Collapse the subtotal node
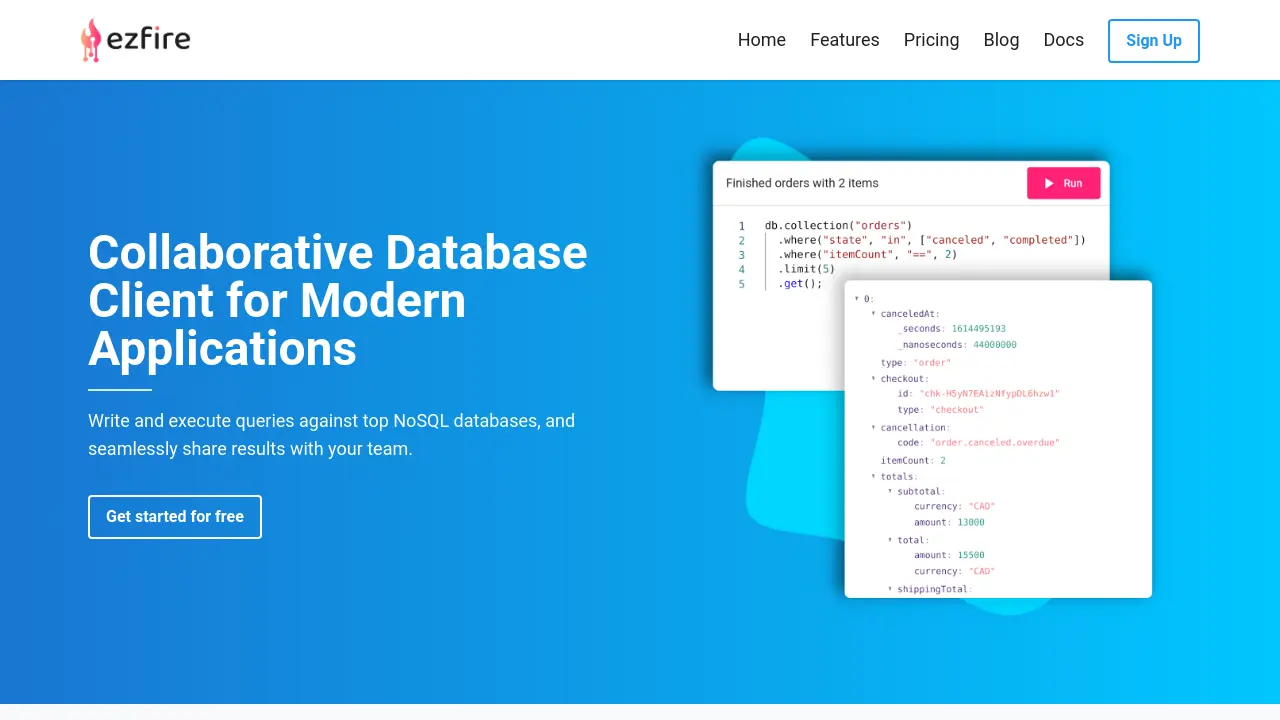This screenshot has height=720, width=1280. tap(890, 491)
